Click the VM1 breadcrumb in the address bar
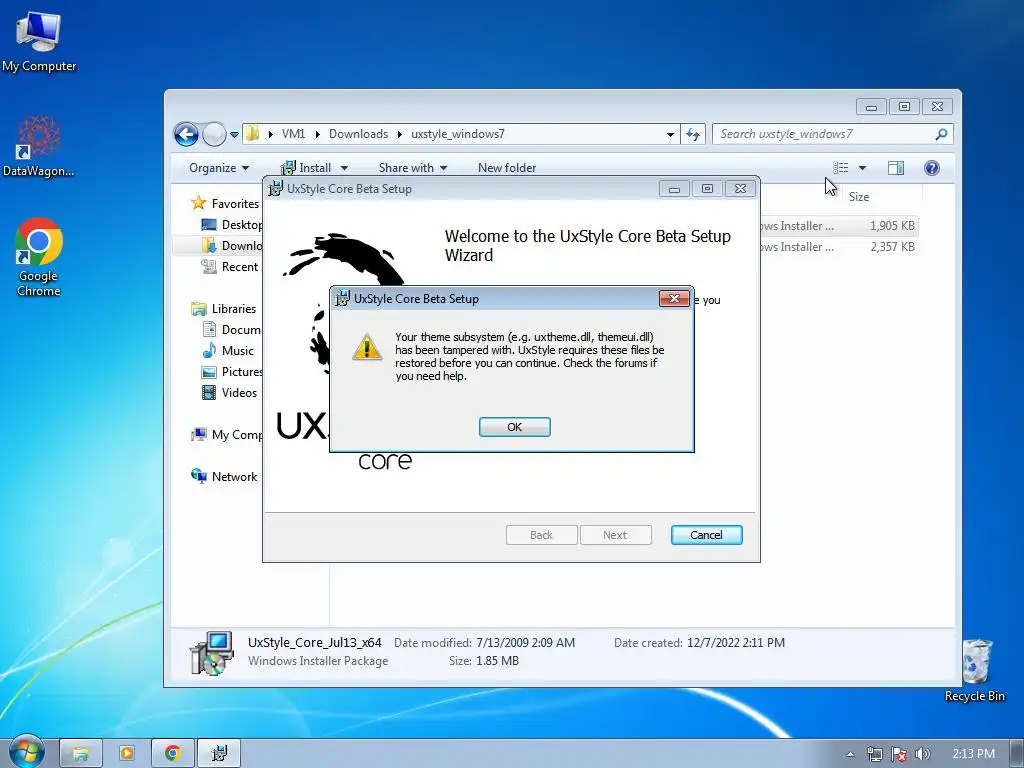1024x768 pixels. (x=293, y=134)
